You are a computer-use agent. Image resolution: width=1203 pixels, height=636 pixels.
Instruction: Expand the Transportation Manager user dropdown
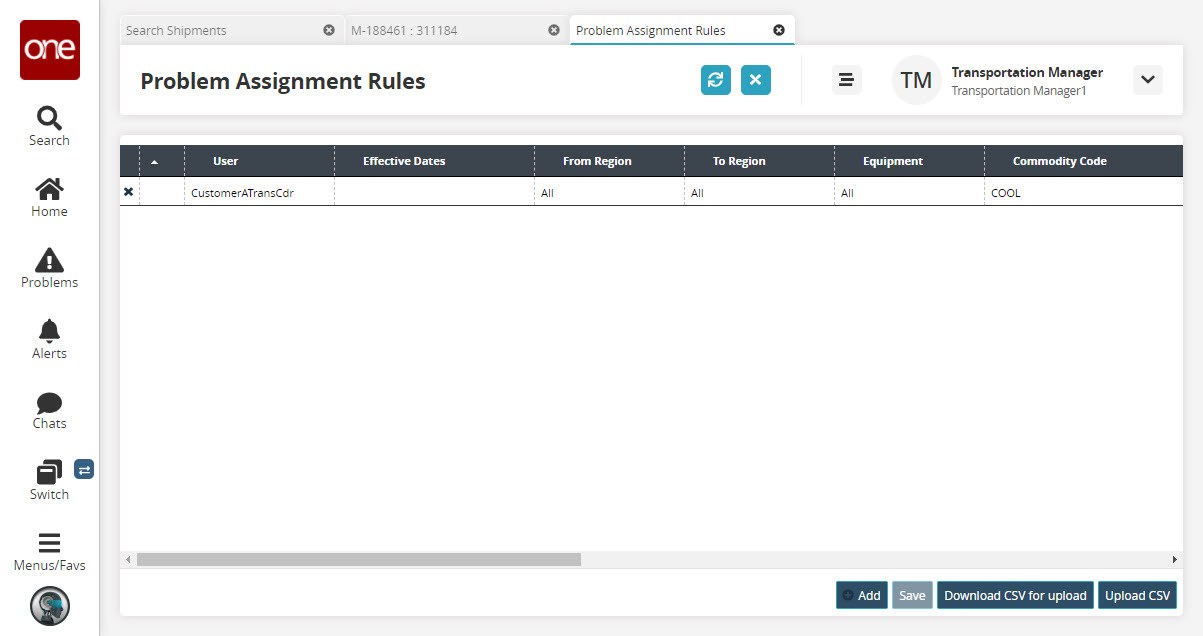1148,80
